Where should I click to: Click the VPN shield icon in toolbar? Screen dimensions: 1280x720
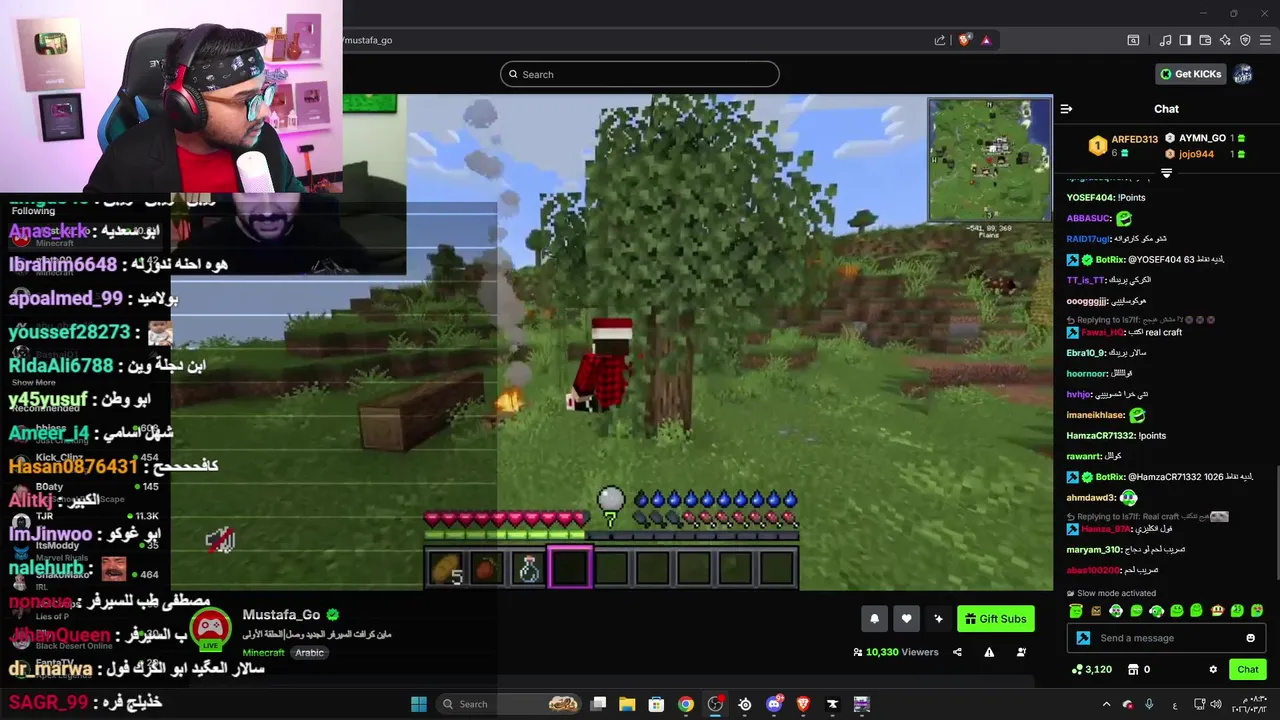click(x=1245, y=40)
